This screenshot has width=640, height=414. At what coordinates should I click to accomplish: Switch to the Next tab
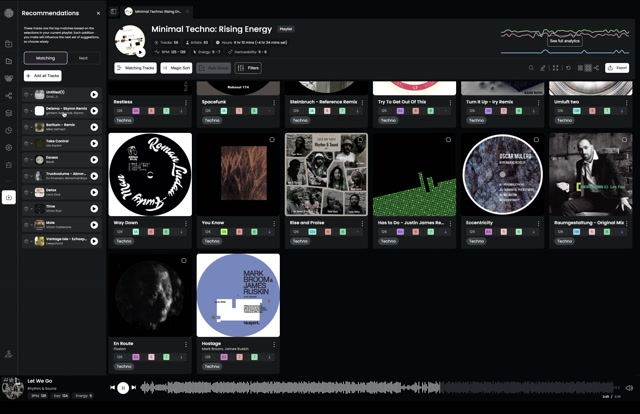coord(83,58)
